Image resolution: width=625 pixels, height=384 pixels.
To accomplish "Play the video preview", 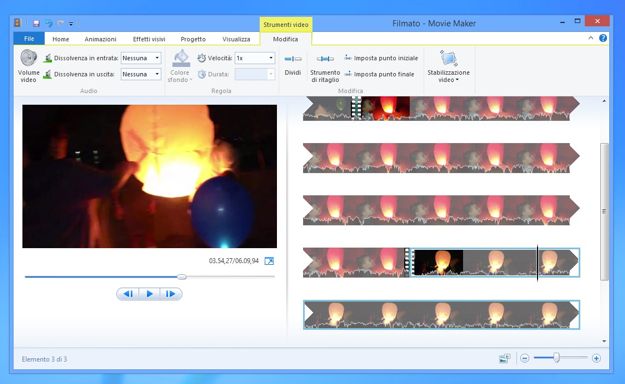I will (x=149, y=294).
